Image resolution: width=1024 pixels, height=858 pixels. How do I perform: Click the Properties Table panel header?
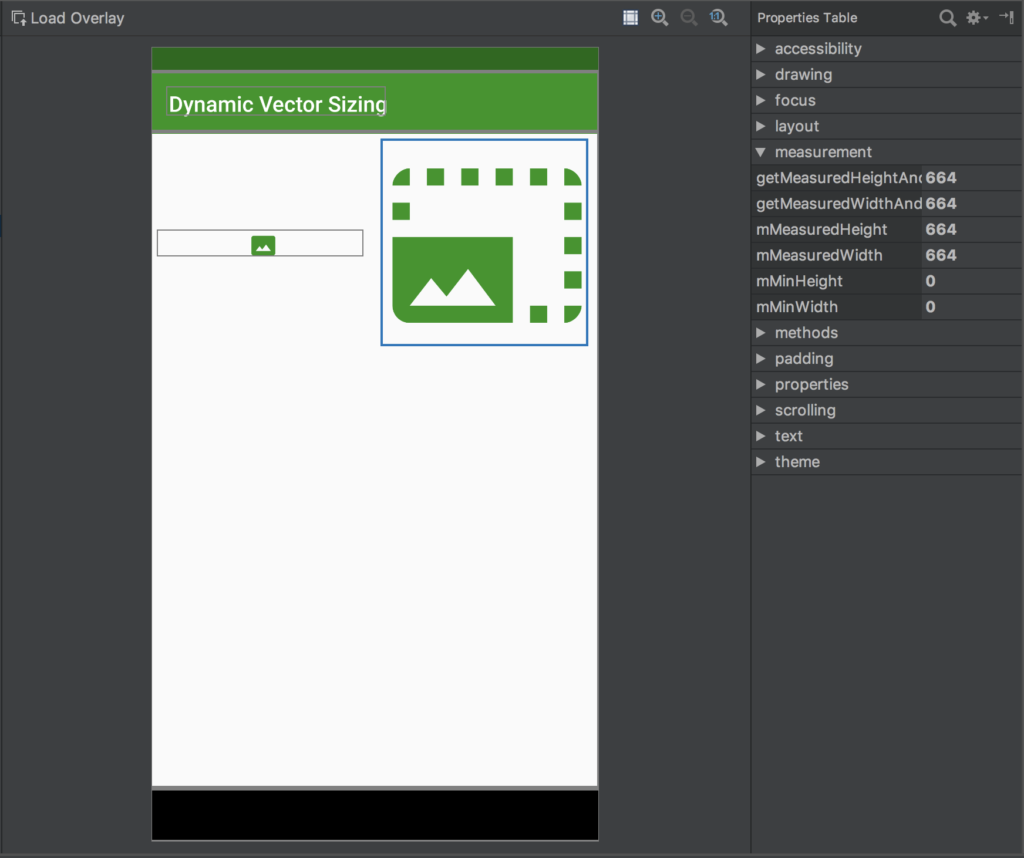click(x=806, y=17)
